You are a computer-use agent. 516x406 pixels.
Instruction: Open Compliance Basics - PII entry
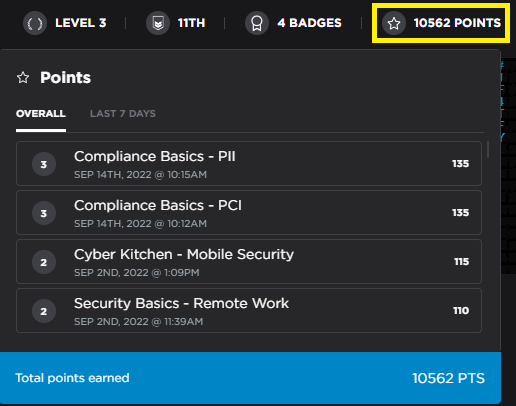click(x=249, y=163)
